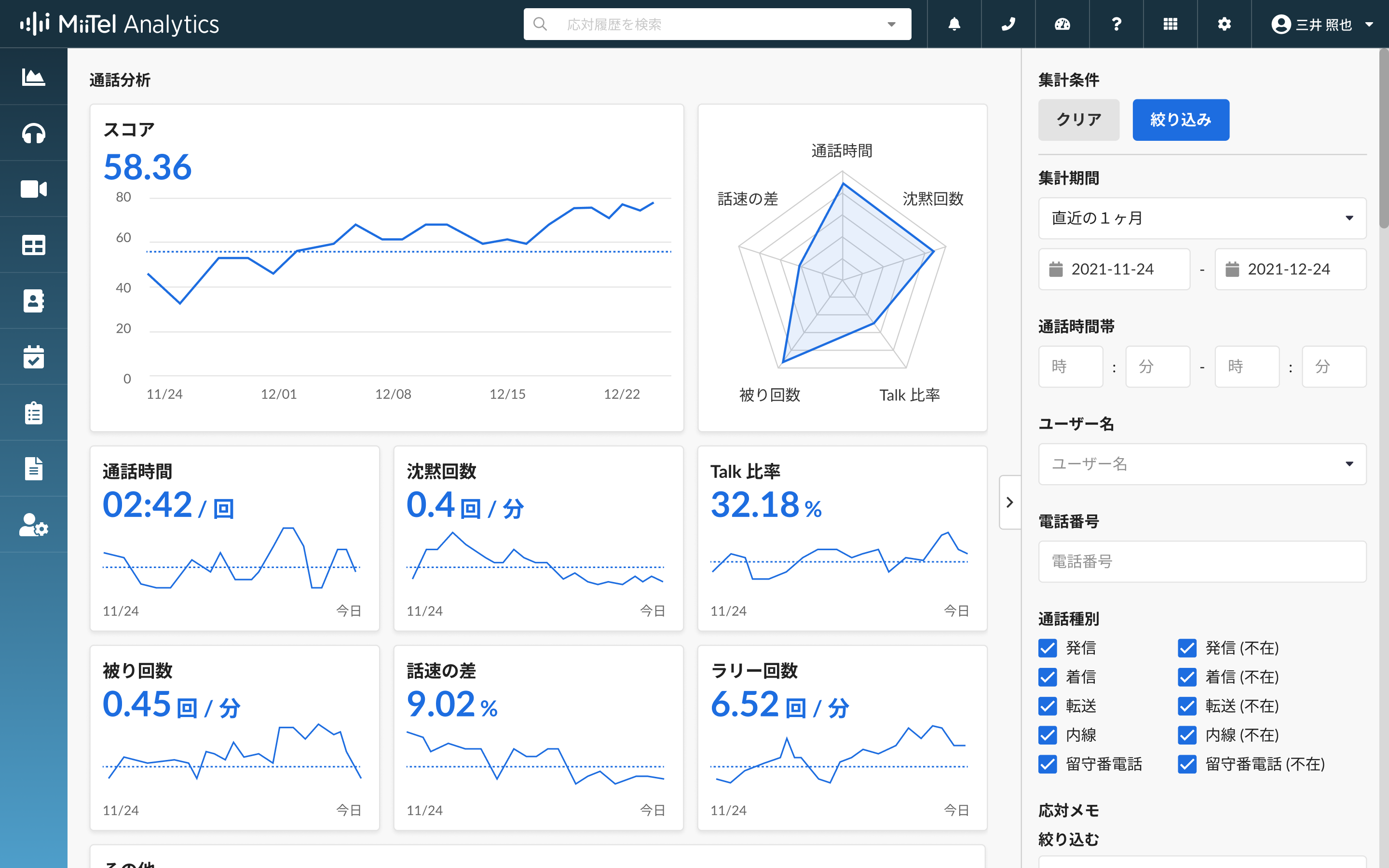Click the question mark help icon
The width and height of the screenshot is (1389, 868).
pos(1116,24)
